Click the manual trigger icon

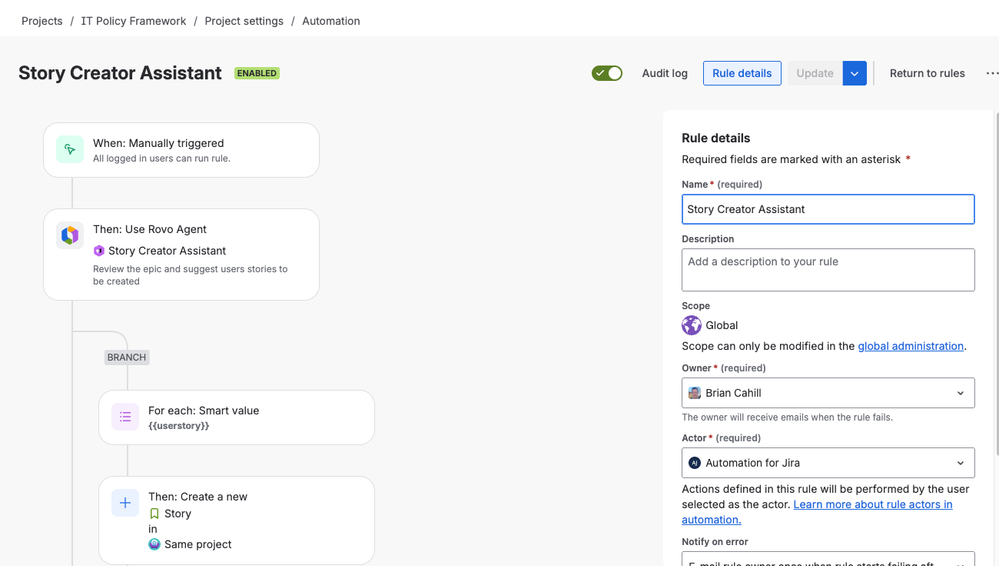click(69, 150)
